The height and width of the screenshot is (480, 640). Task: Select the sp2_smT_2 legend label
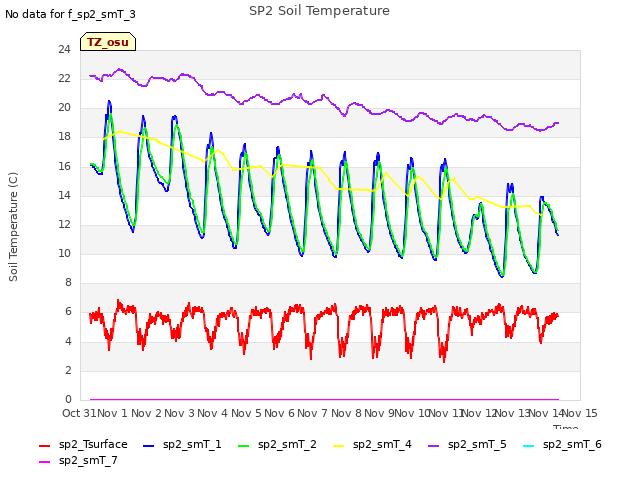point(287,444)
